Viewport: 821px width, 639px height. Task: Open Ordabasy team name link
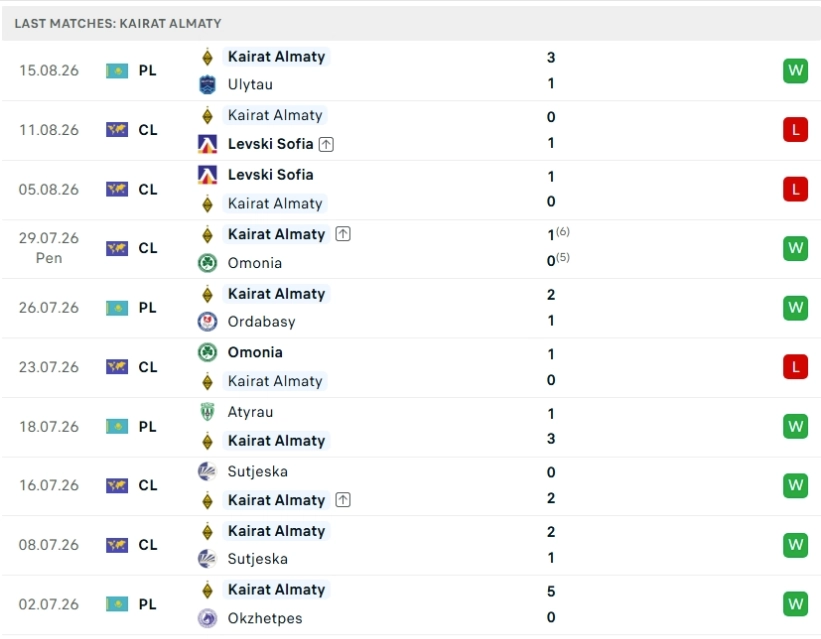[261, 322]
